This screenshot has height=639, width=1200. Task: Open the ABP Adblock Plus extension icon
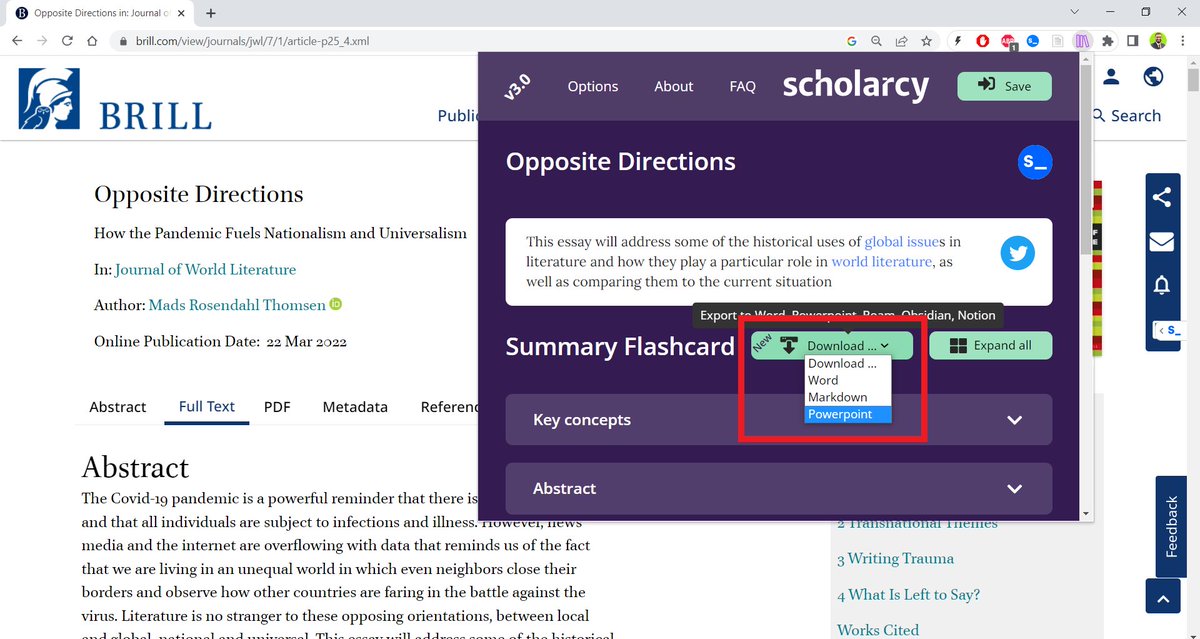[1009, 42]
